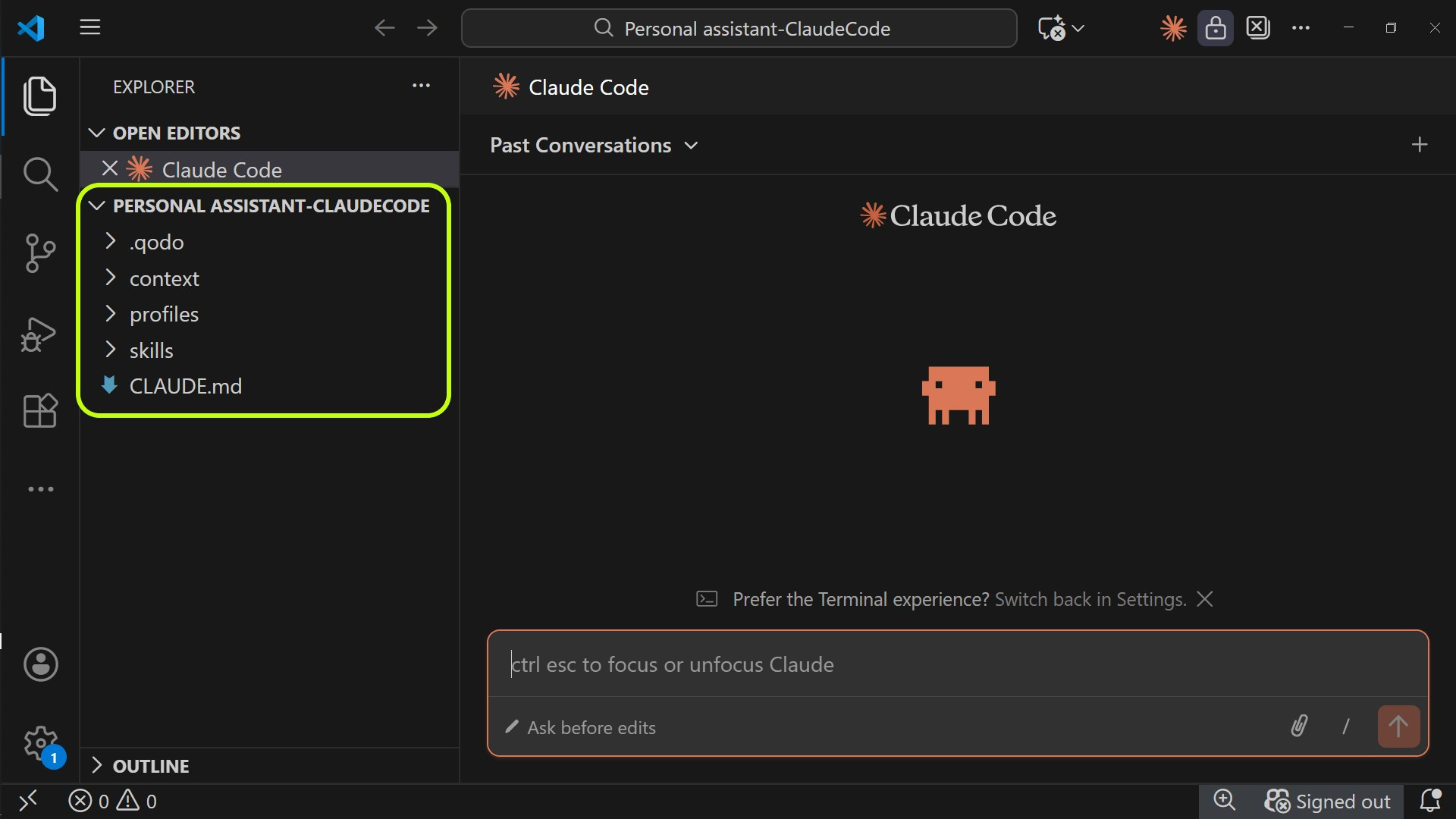The height and width of the screenshot is (819, 1456).
Task: Open the Search view in activity bar
Action: click(39, 174)
